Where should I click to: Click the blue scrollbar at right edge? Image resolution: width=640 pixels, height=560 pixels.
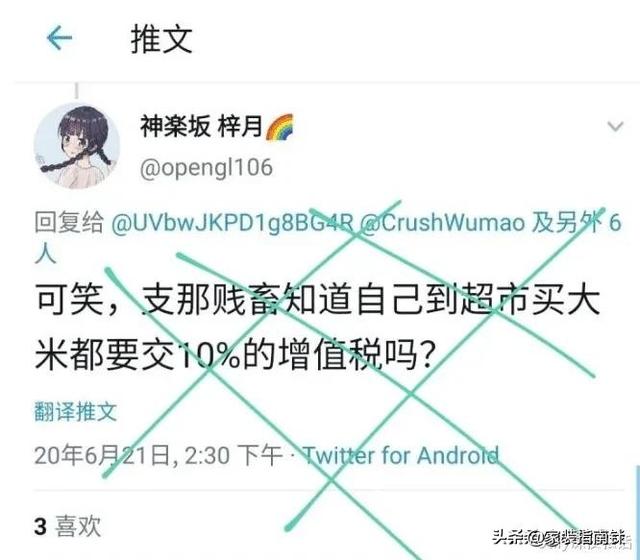[638, 512]
